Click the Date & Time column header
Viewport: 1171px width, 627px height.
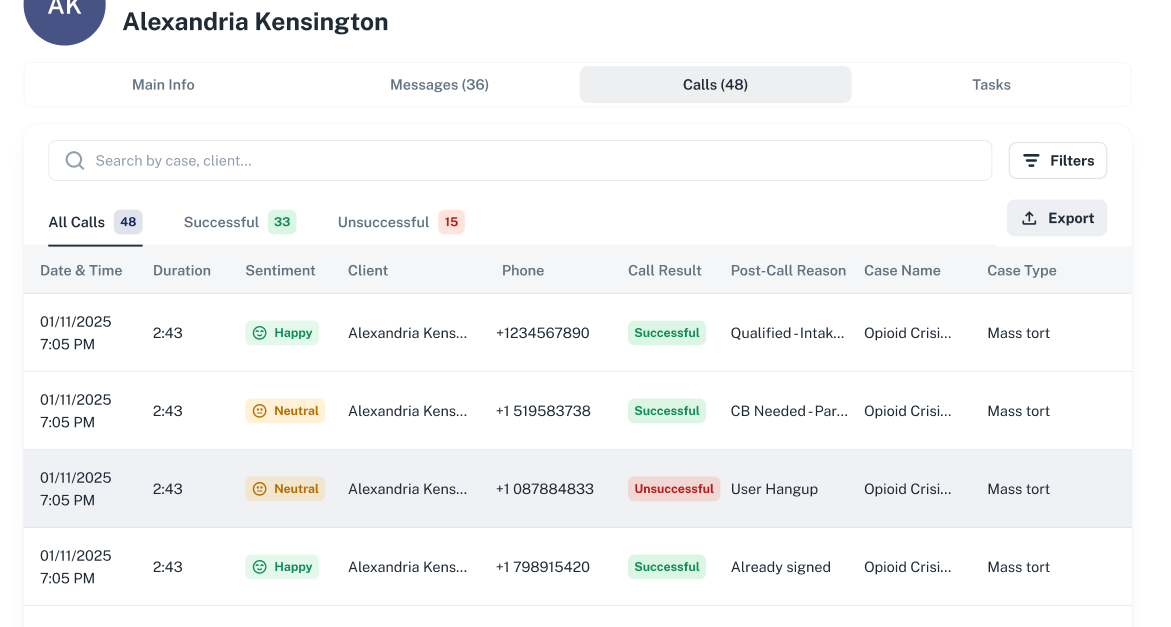tap(81, 270)
